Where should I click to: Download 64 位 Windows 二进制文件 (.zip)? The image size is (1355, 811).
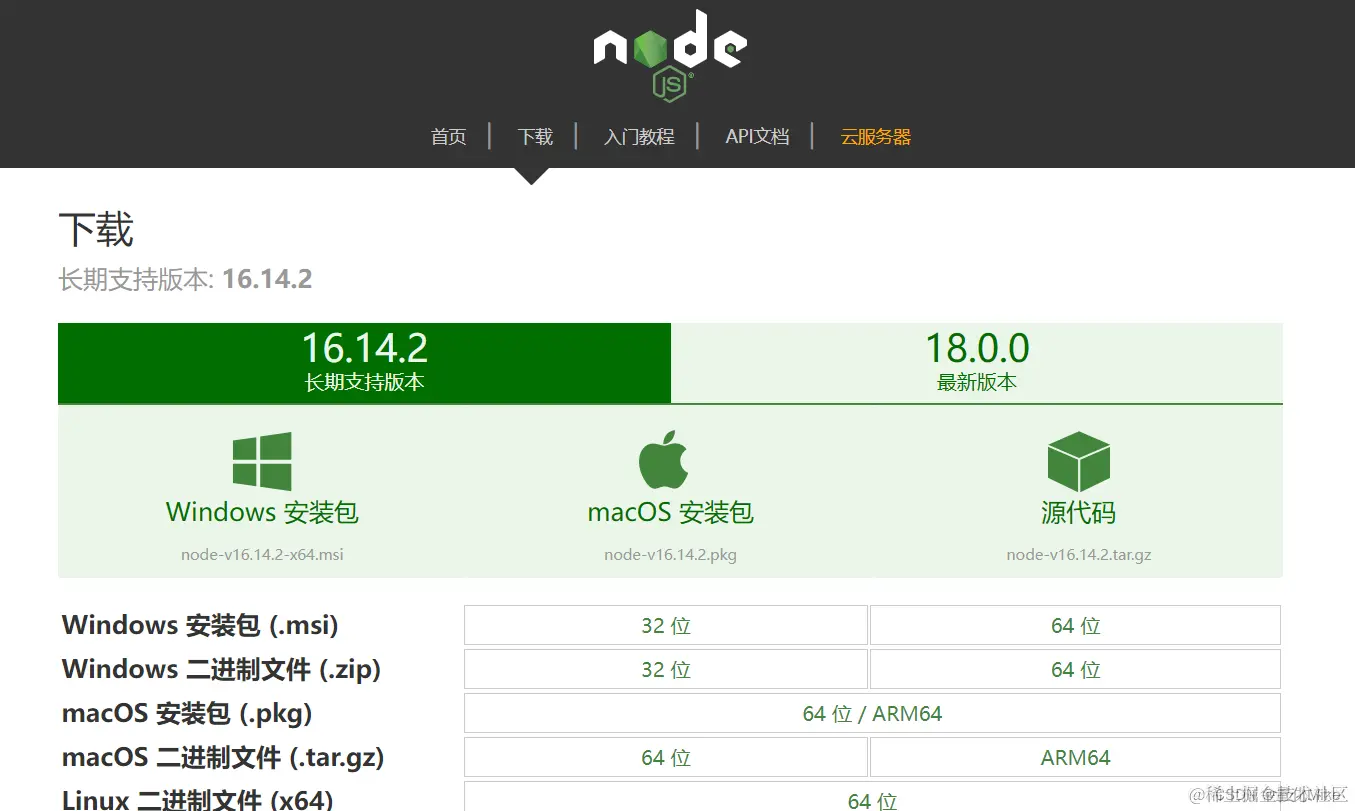[x=1075, y=669]
